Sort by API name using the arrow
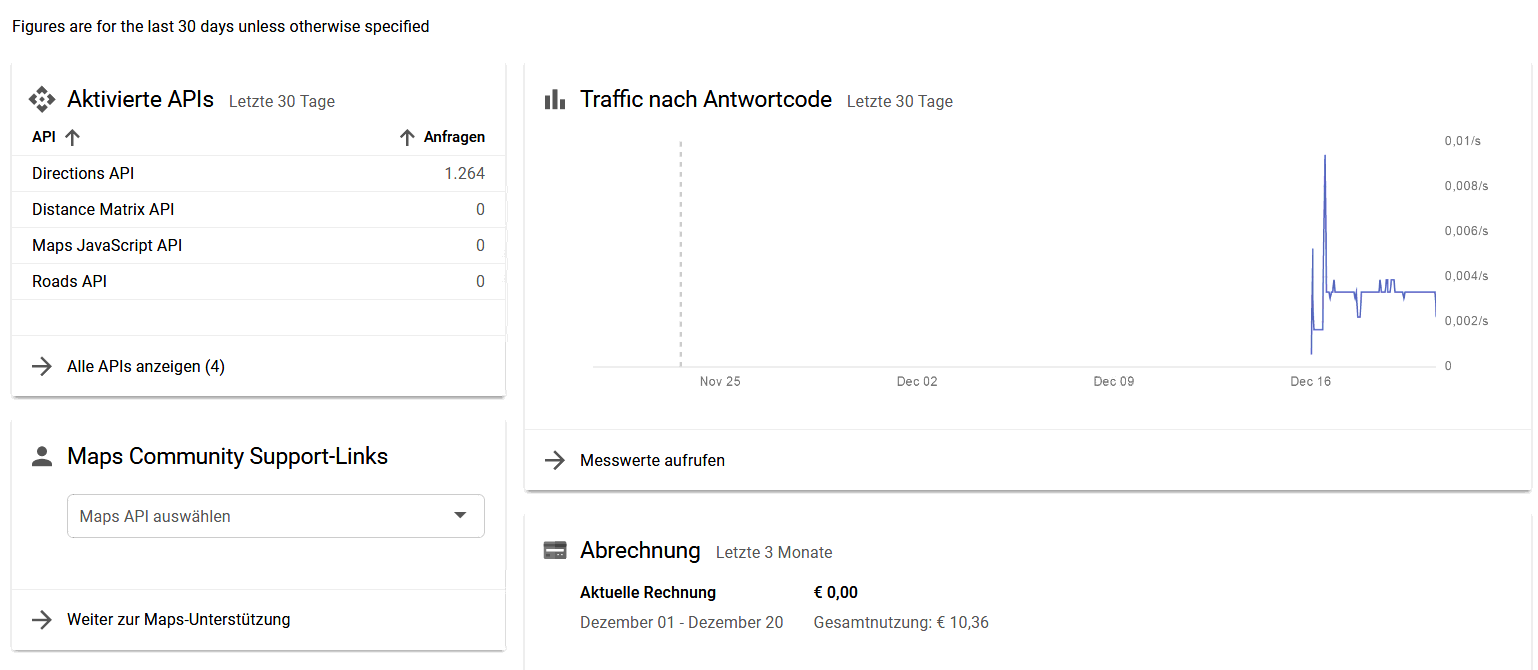Image resolution: width=1538 pixels, height=670 pixels. [72, 138]
